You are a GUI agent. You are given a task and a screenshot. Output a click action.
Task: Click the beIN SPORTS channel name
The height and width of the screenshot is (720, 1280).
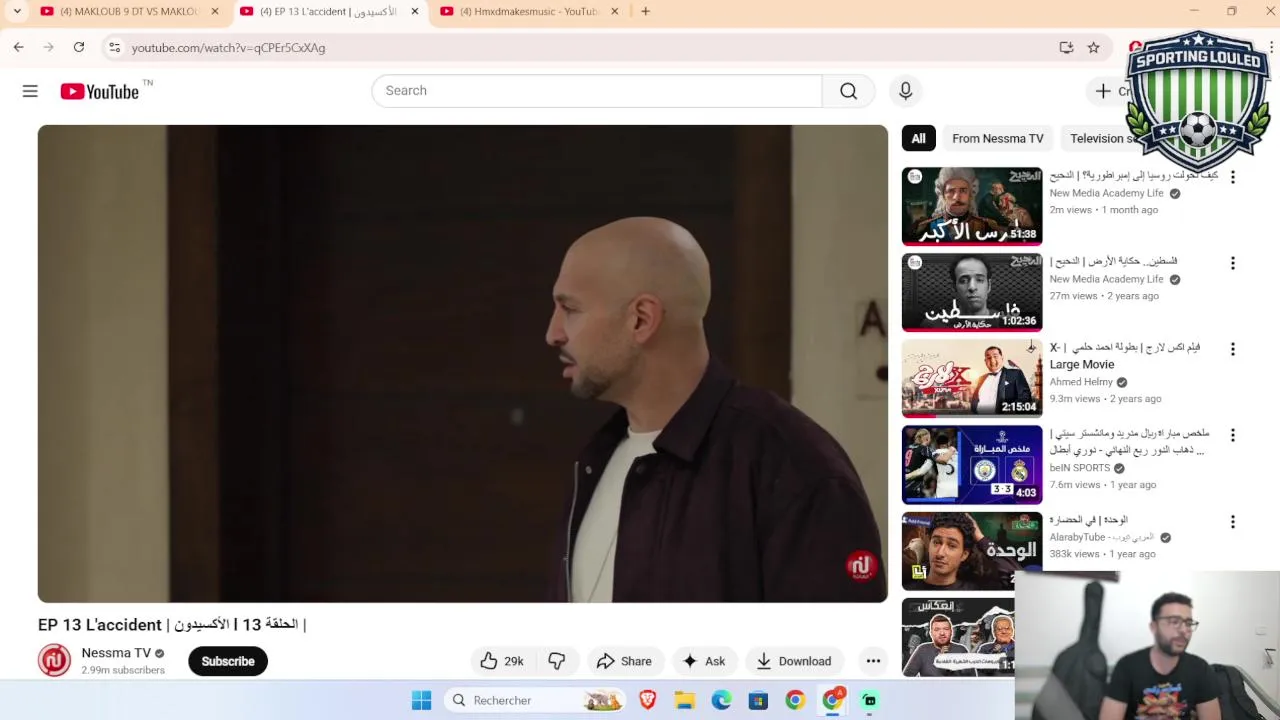1080,467
